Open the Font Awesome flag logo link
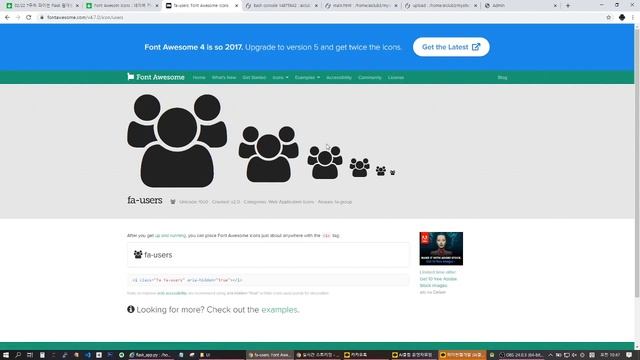This screenshot has height=360, width=640. coord(156,77)
